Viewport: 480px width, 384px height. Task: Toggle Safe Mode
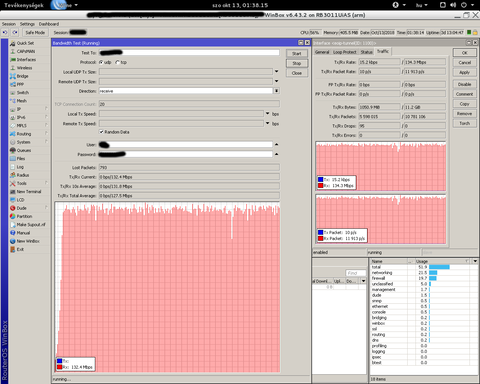[x=35, y=32]
